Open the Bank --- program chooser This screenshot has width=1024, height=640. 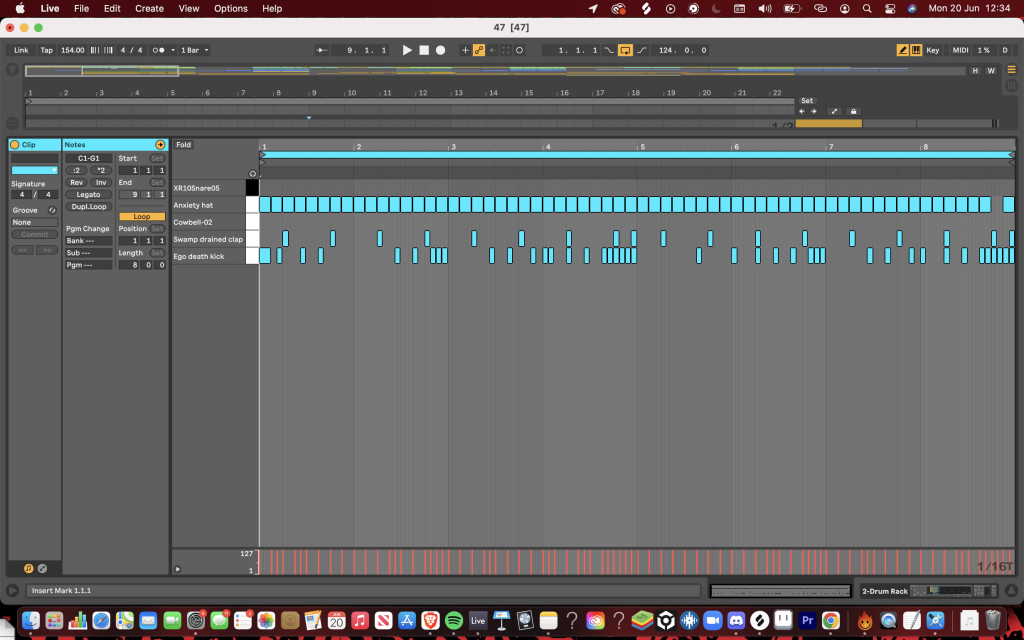coord(89,241)
